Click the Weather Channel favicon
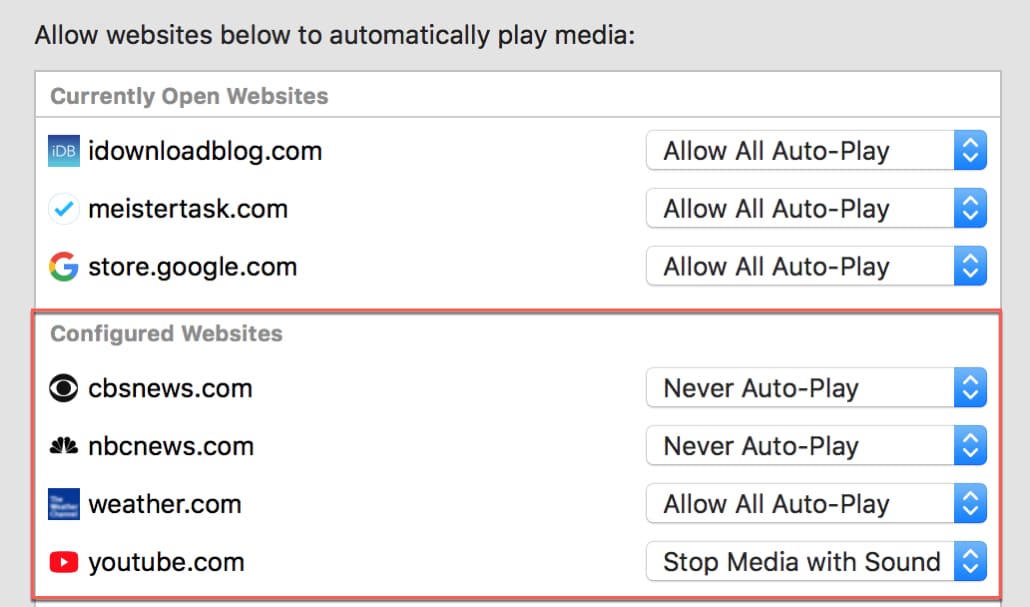This screenshot has height=607, width=1030. 63,504
